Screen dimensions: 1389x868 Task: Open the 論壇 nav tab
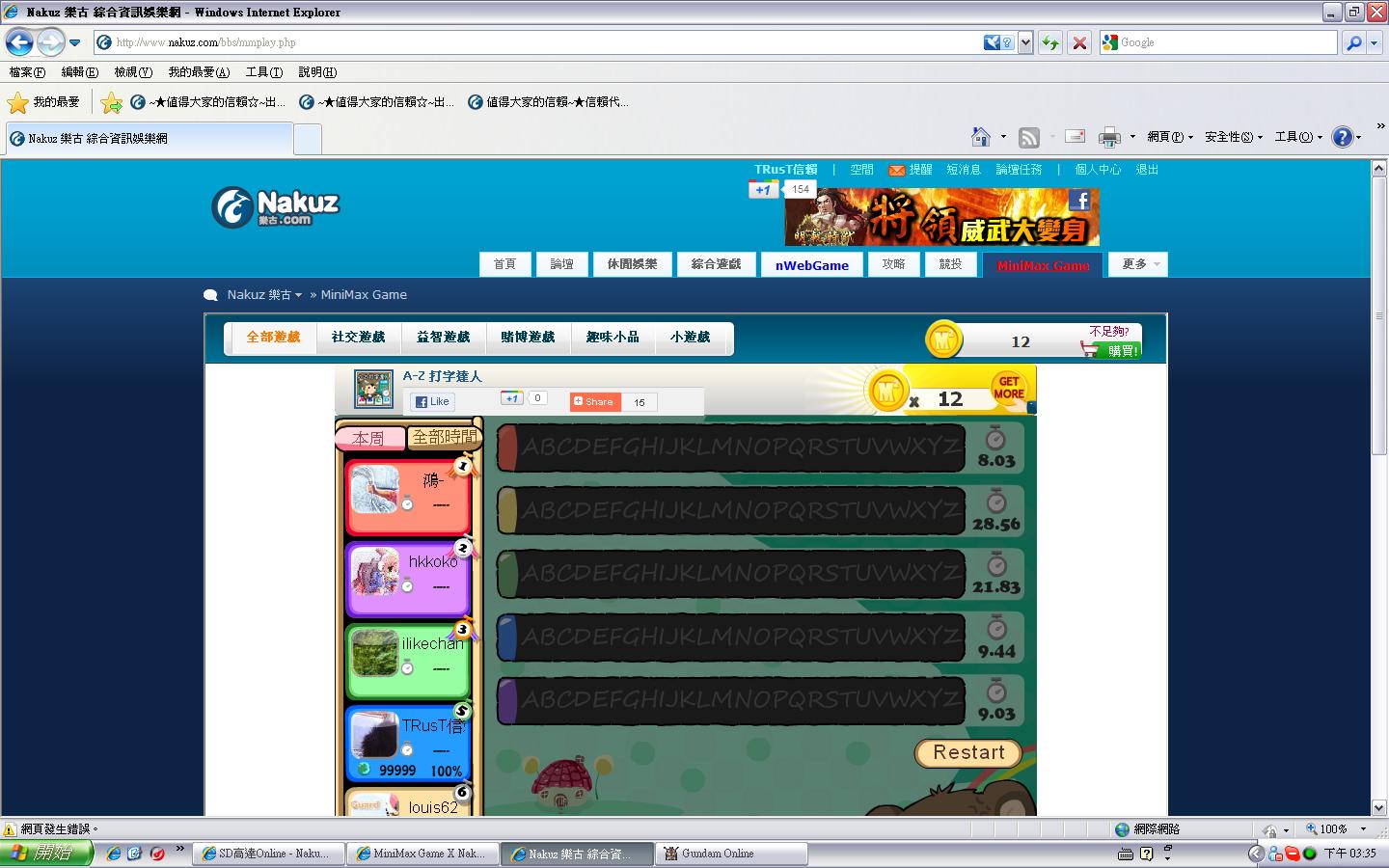coord(562,264)
